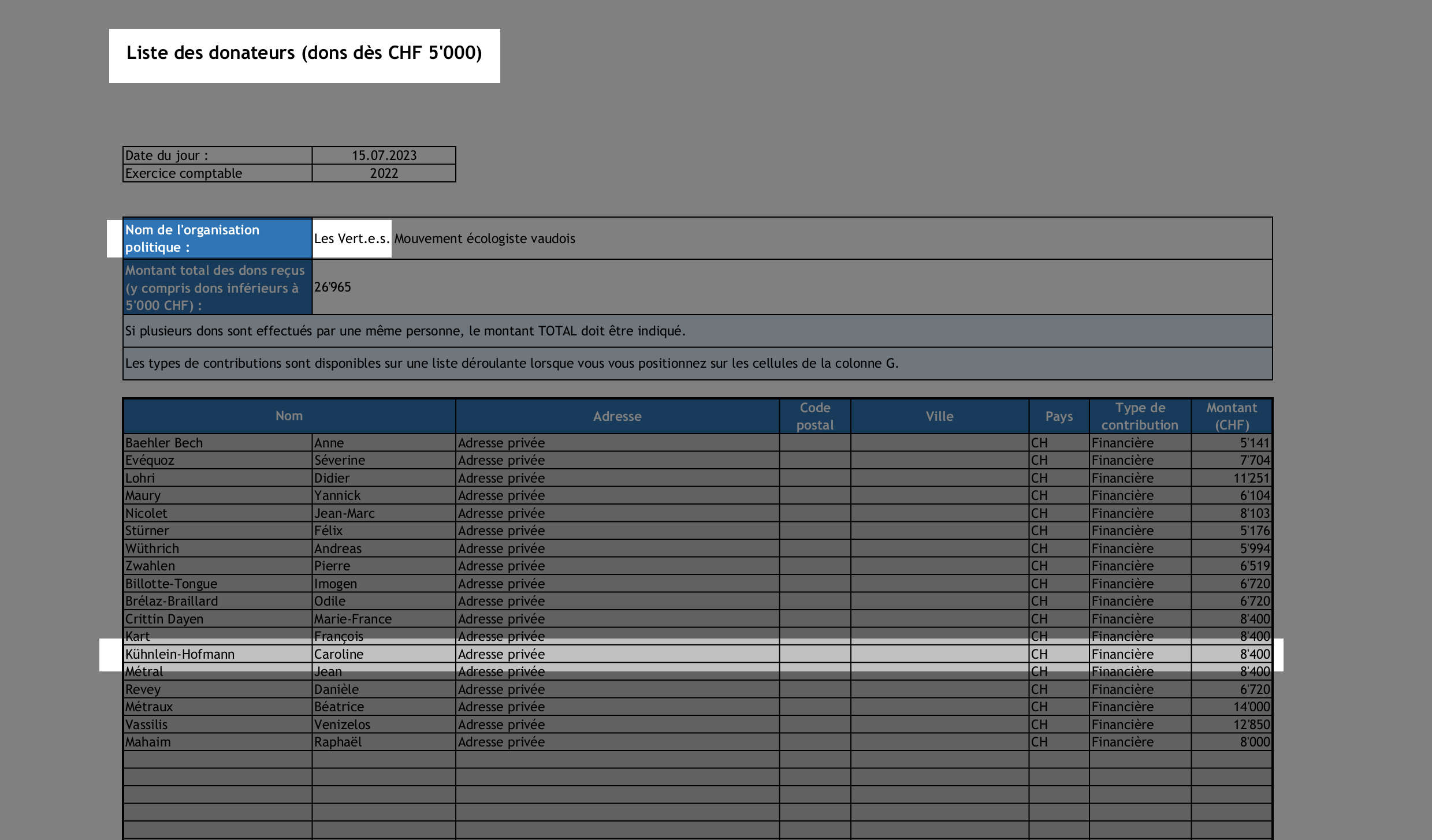Select the 'Brélaz-Braillard' name cell
Viewport: 1432px width, 840px height.
(x=218, y=601)
